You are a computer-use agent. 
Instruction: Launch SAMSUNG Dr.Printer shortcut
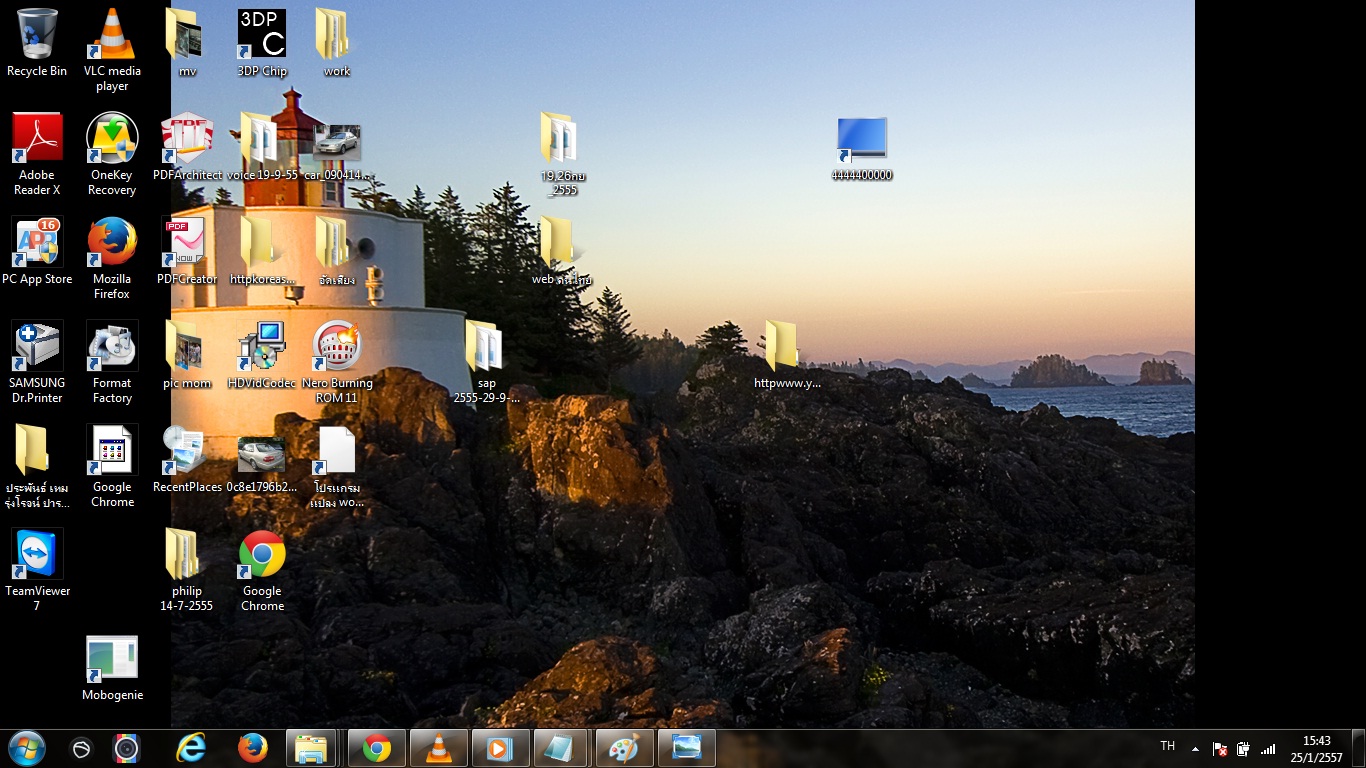point(37,361)
